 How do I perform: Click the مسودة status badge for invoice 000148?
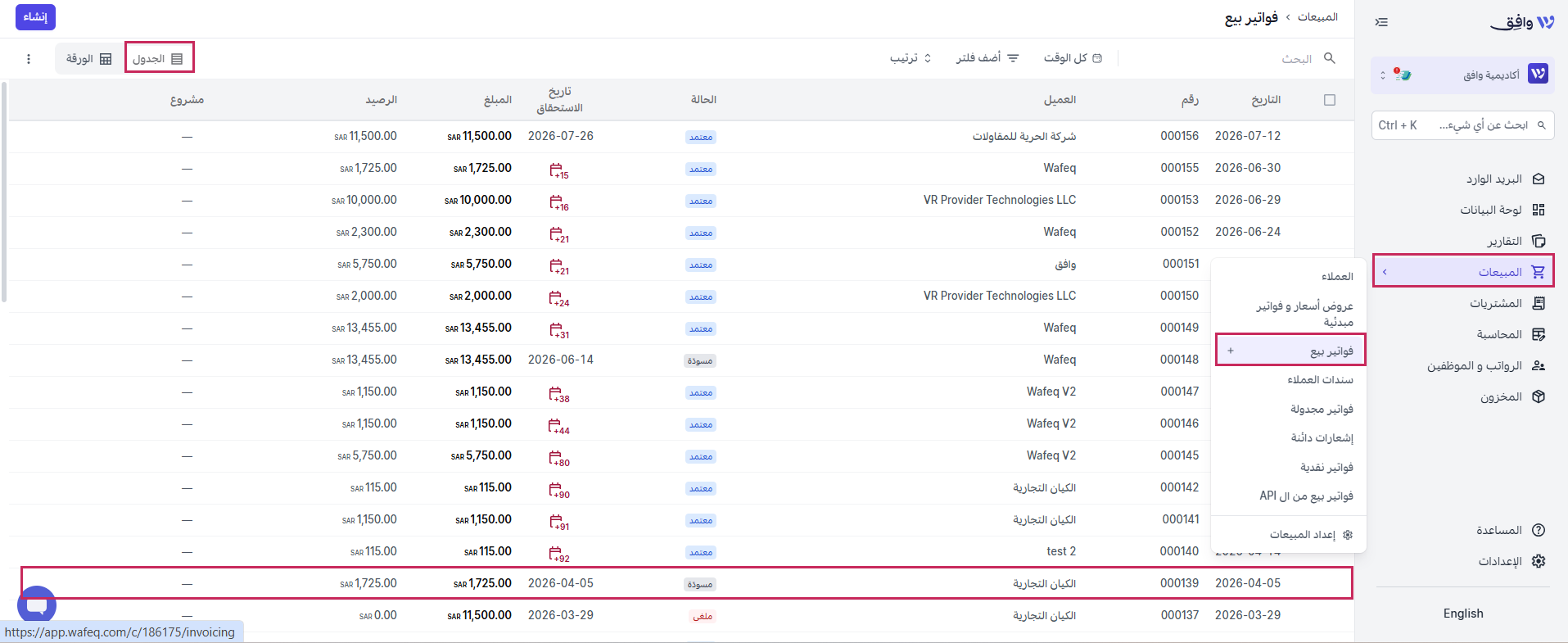(700, 361)
